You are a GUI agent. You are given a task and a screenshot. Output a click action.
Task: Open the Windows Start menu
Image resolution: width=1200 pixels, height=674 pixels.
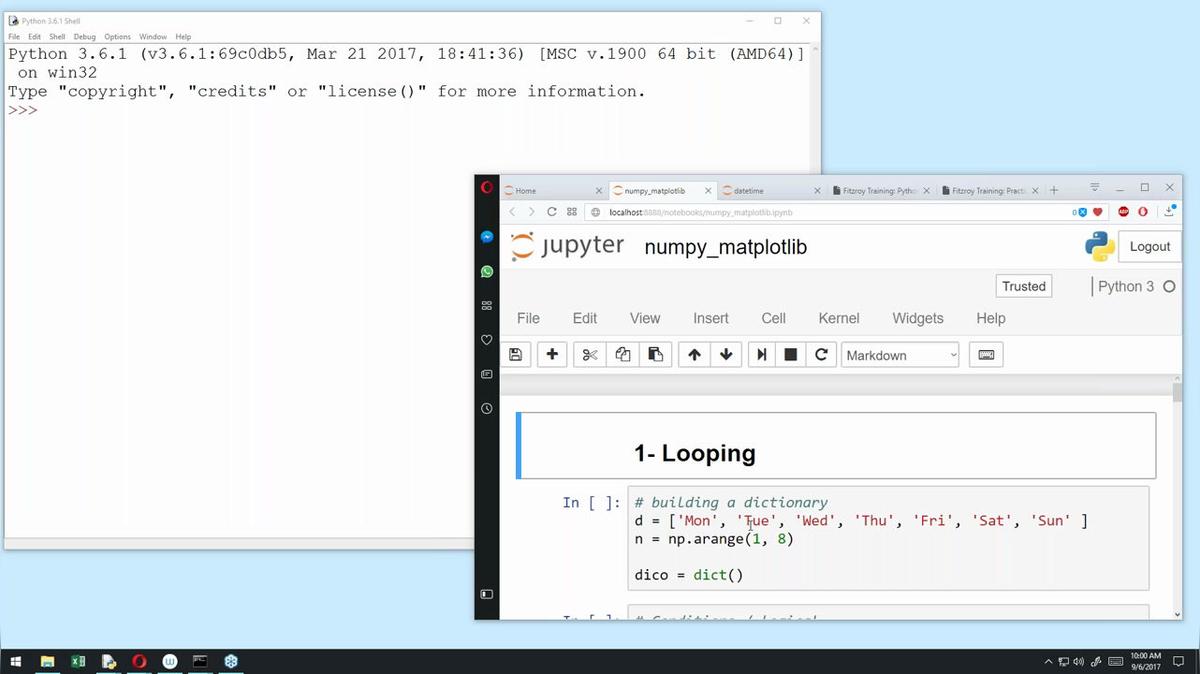[x=16, y=661]
